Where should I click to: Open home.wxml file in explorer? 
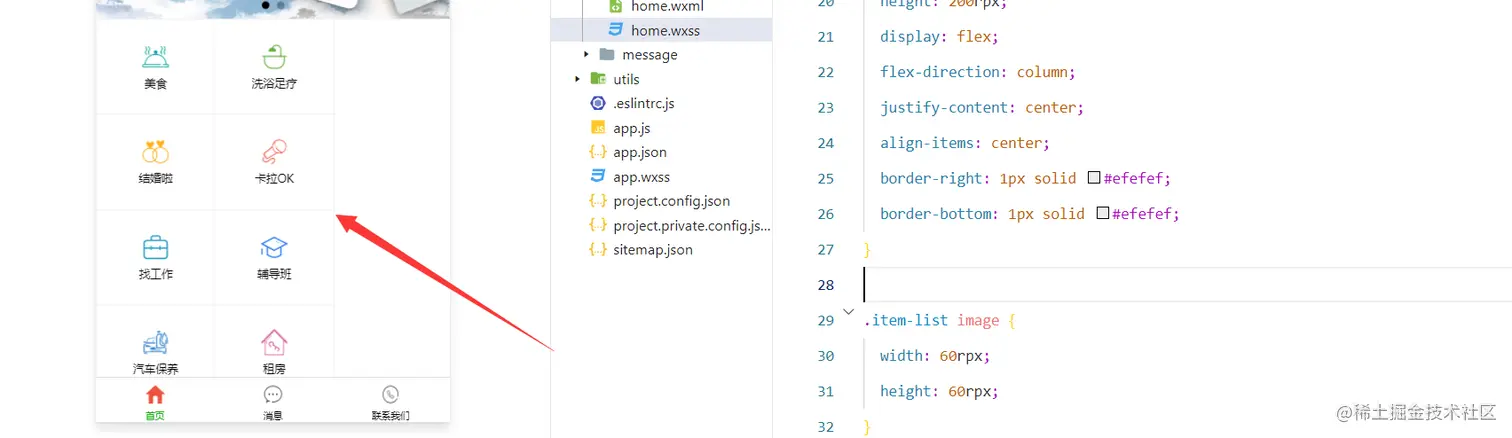pyautogui.click(x=669, y=6)
